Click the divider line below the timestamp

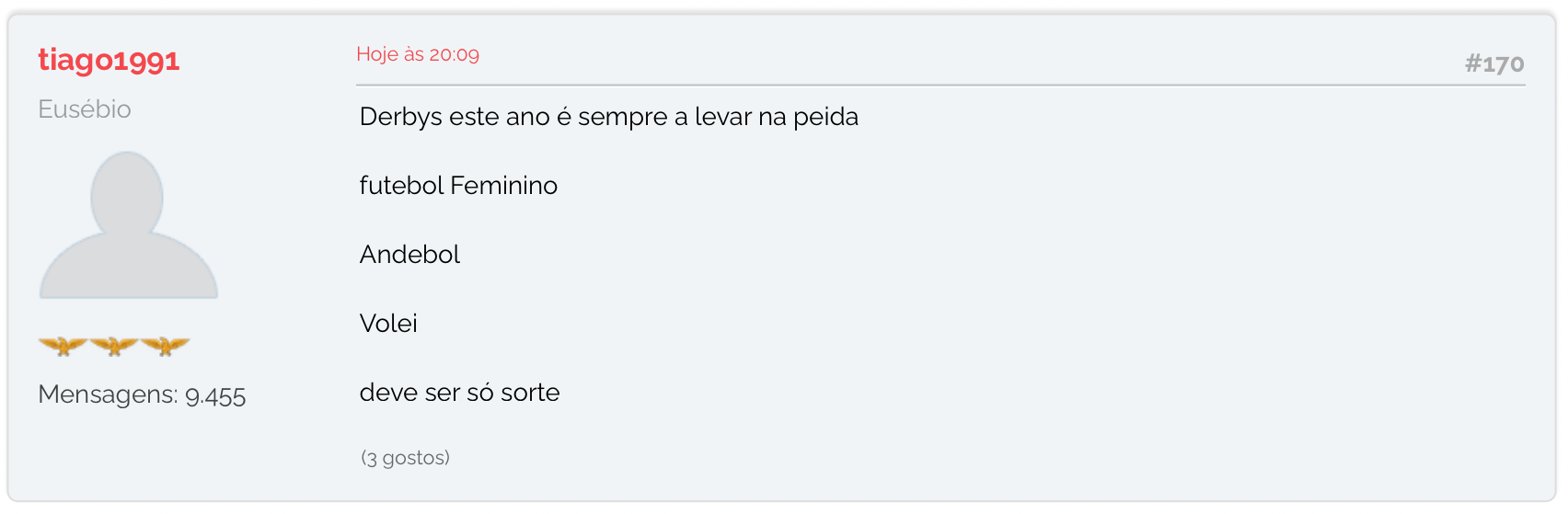coord(940,86)
